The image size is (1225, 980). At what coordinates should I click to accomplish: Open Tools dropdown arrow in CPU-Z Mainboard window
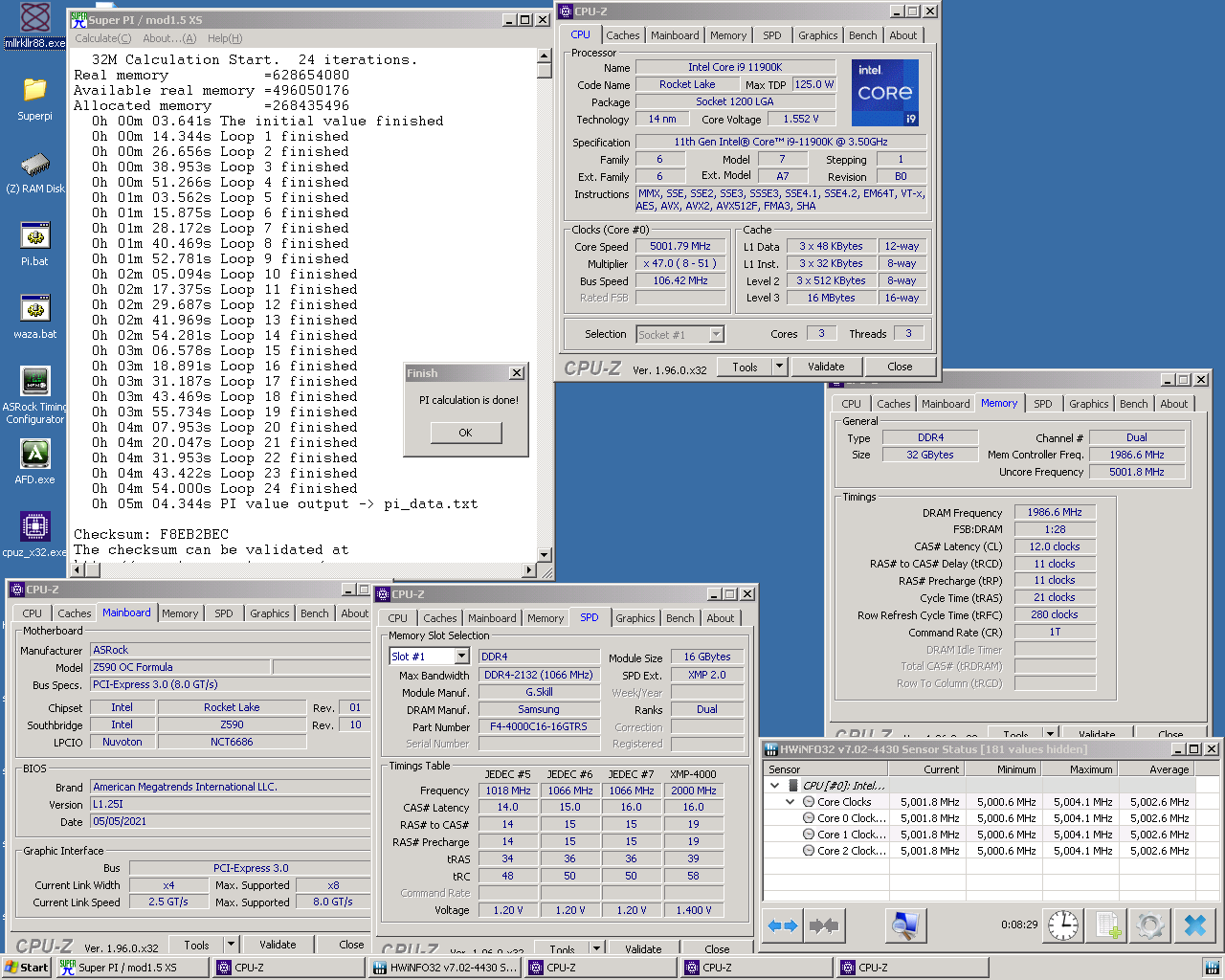pos(231,945)
